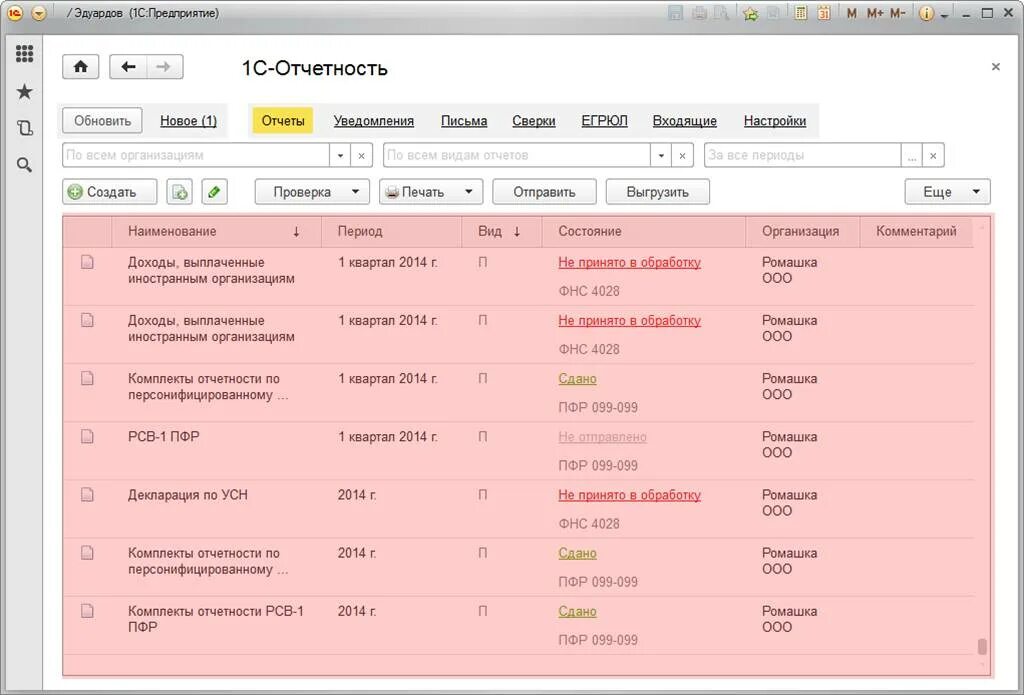Click the Обновить button
Viewport: 1024px width, 695px height.
click(103, 121)
